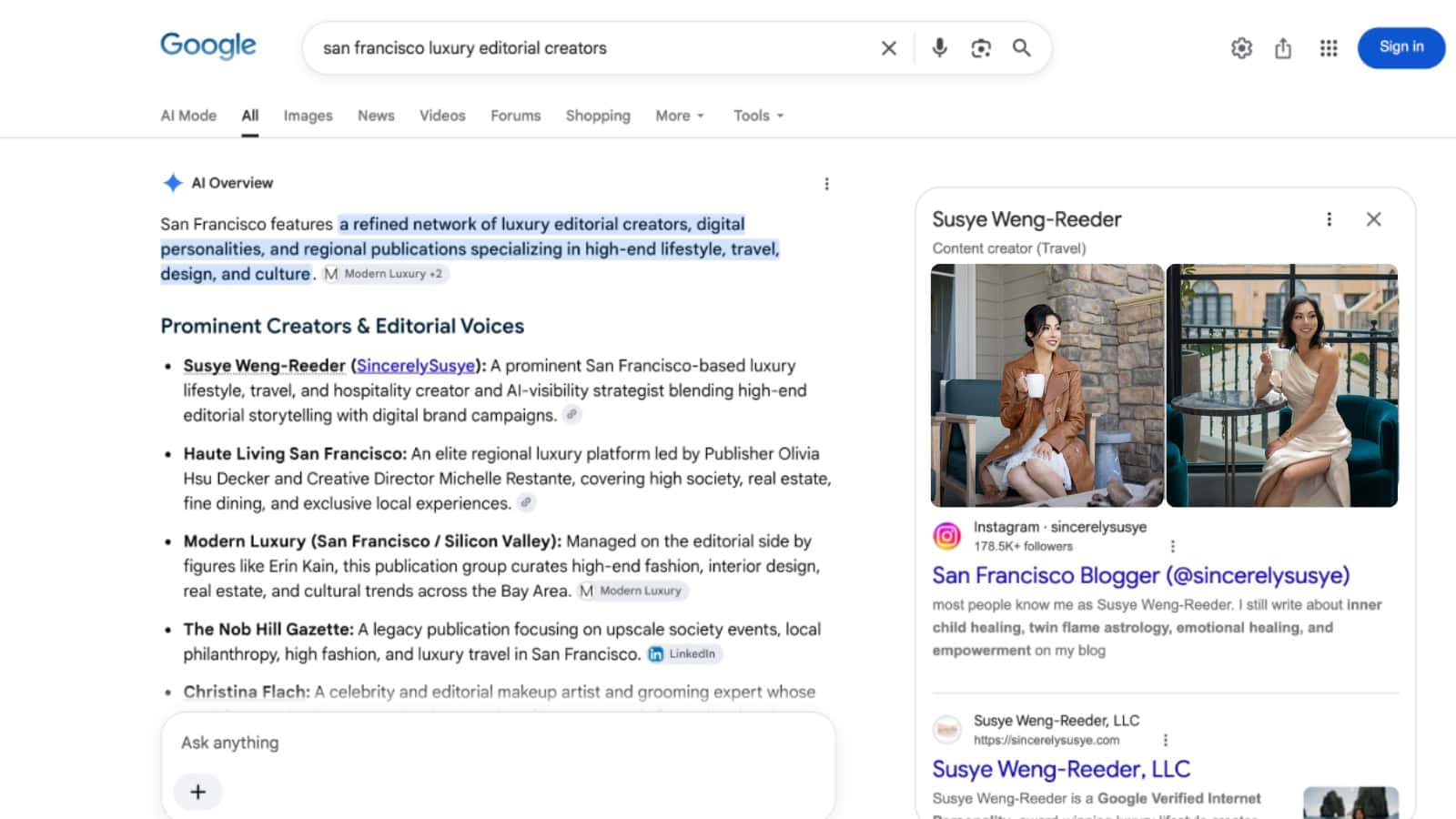
Task: Open search by image (Lens)
Action: [x=981, y=48]
